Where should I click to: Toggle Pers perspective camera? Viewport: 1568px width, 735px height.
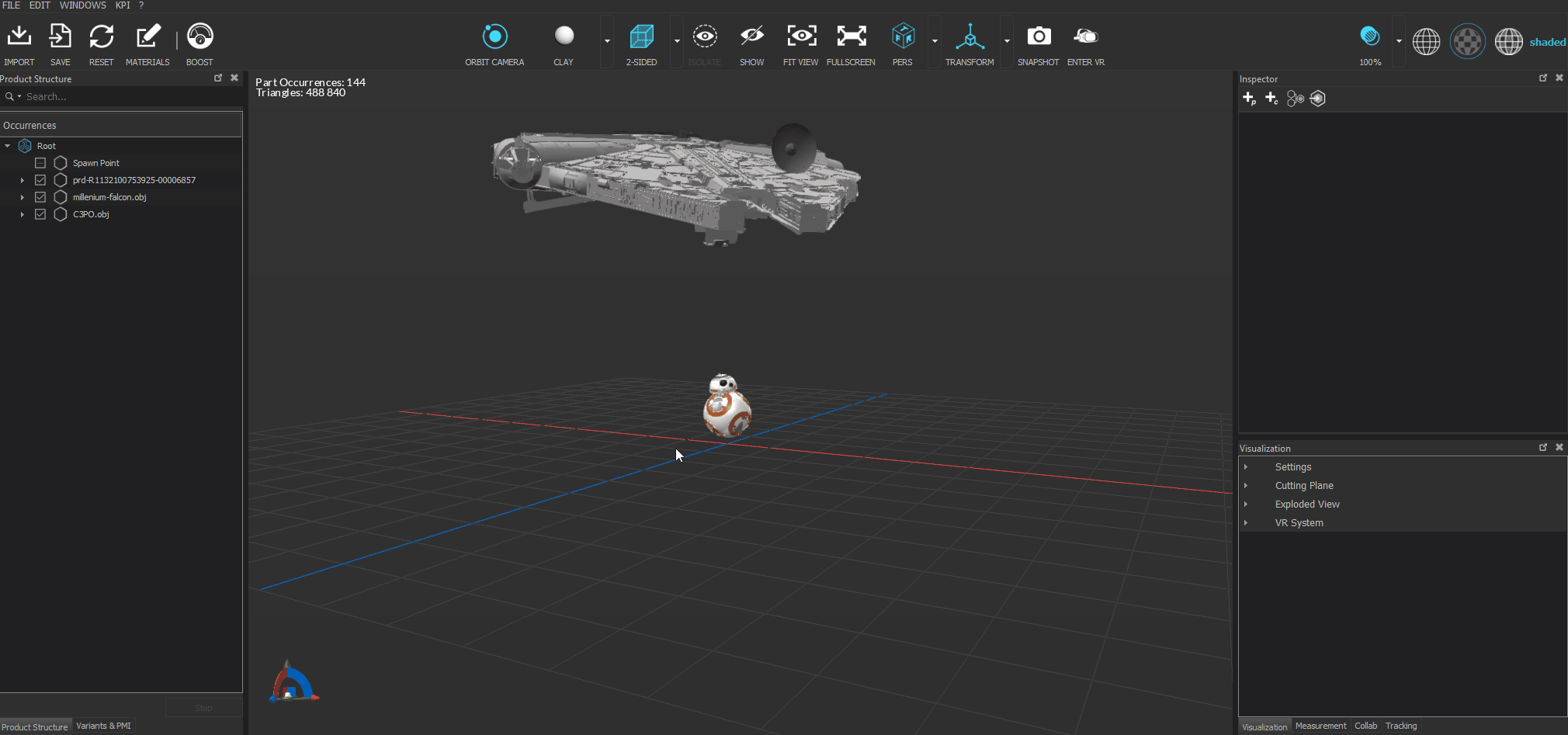point(903,36)
